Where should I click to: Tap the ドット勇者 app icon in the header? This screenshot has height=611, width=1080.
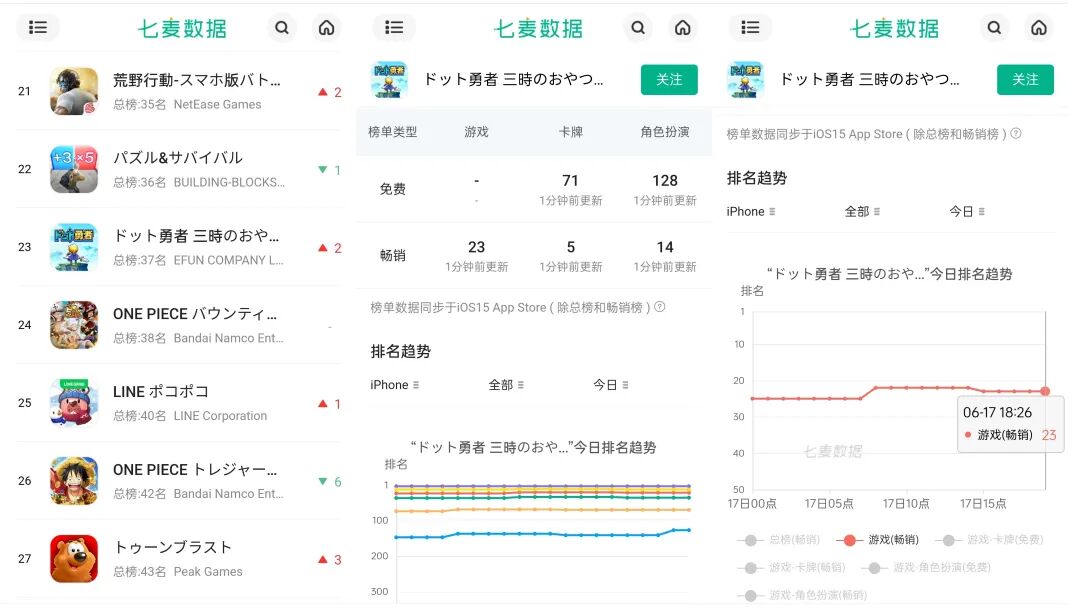389,80
